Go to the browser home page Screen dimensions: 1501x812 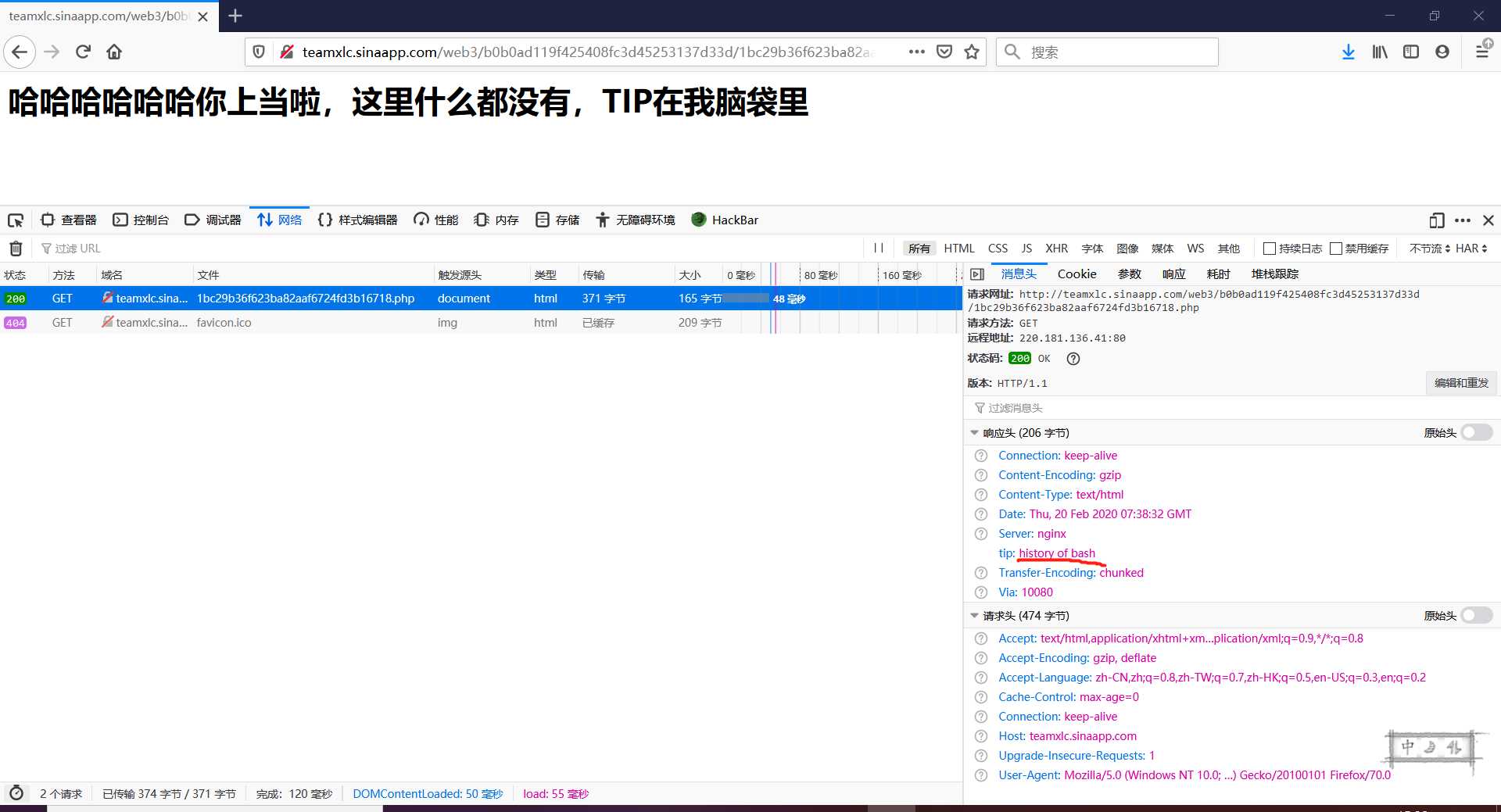(114, 52)
